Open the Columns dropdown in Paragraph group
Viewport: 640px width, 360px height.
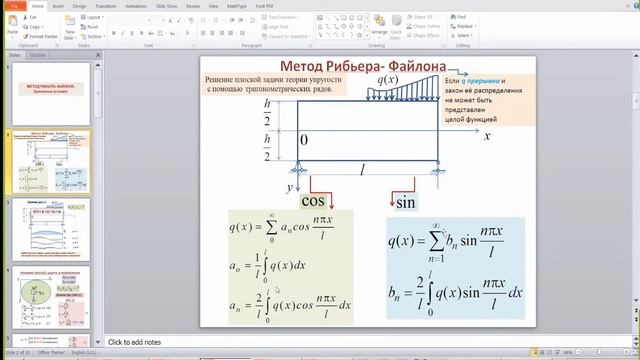pos(244,33)
